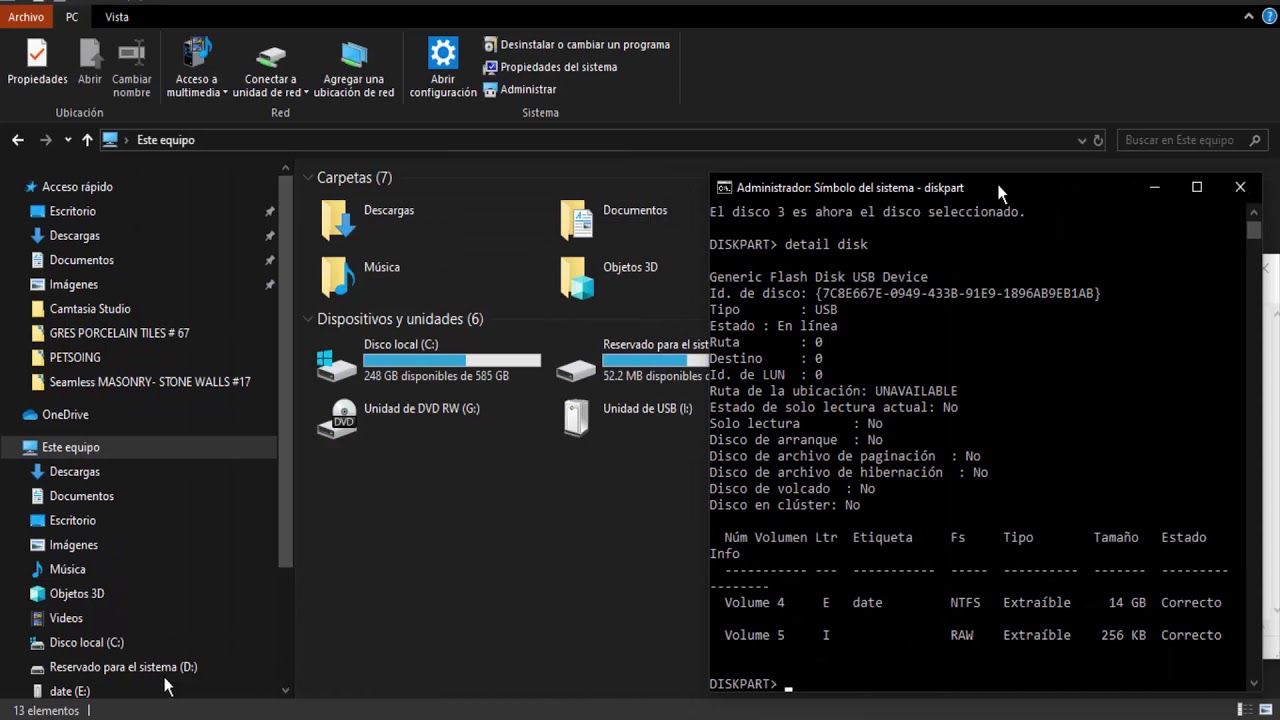Collapse the ribbon with the chevron

pos(1249,16)
